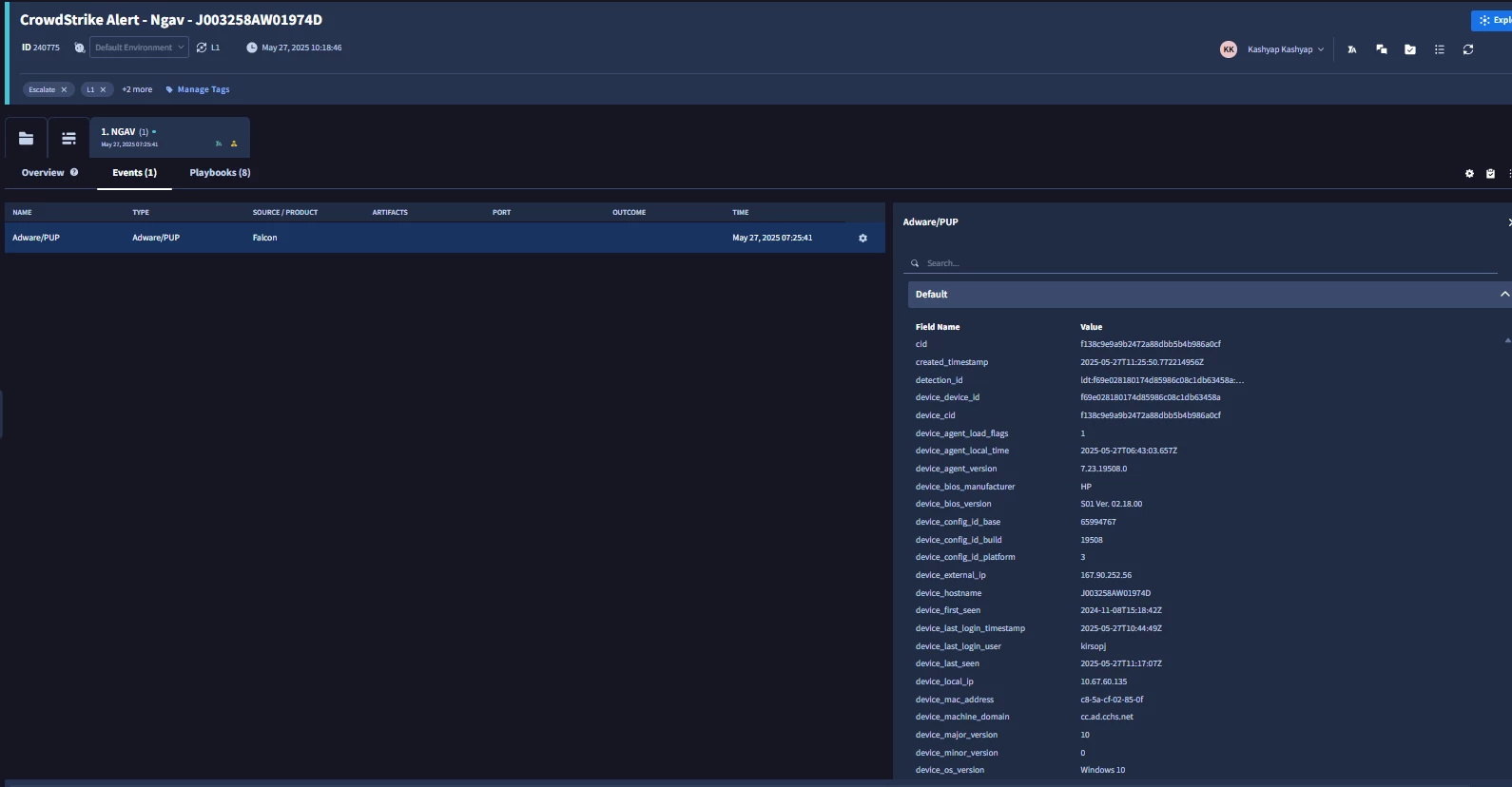Remove the Escalate tag
Image resolution: width=1512 pixels, height=787 pixels.
tap(64, 89)
